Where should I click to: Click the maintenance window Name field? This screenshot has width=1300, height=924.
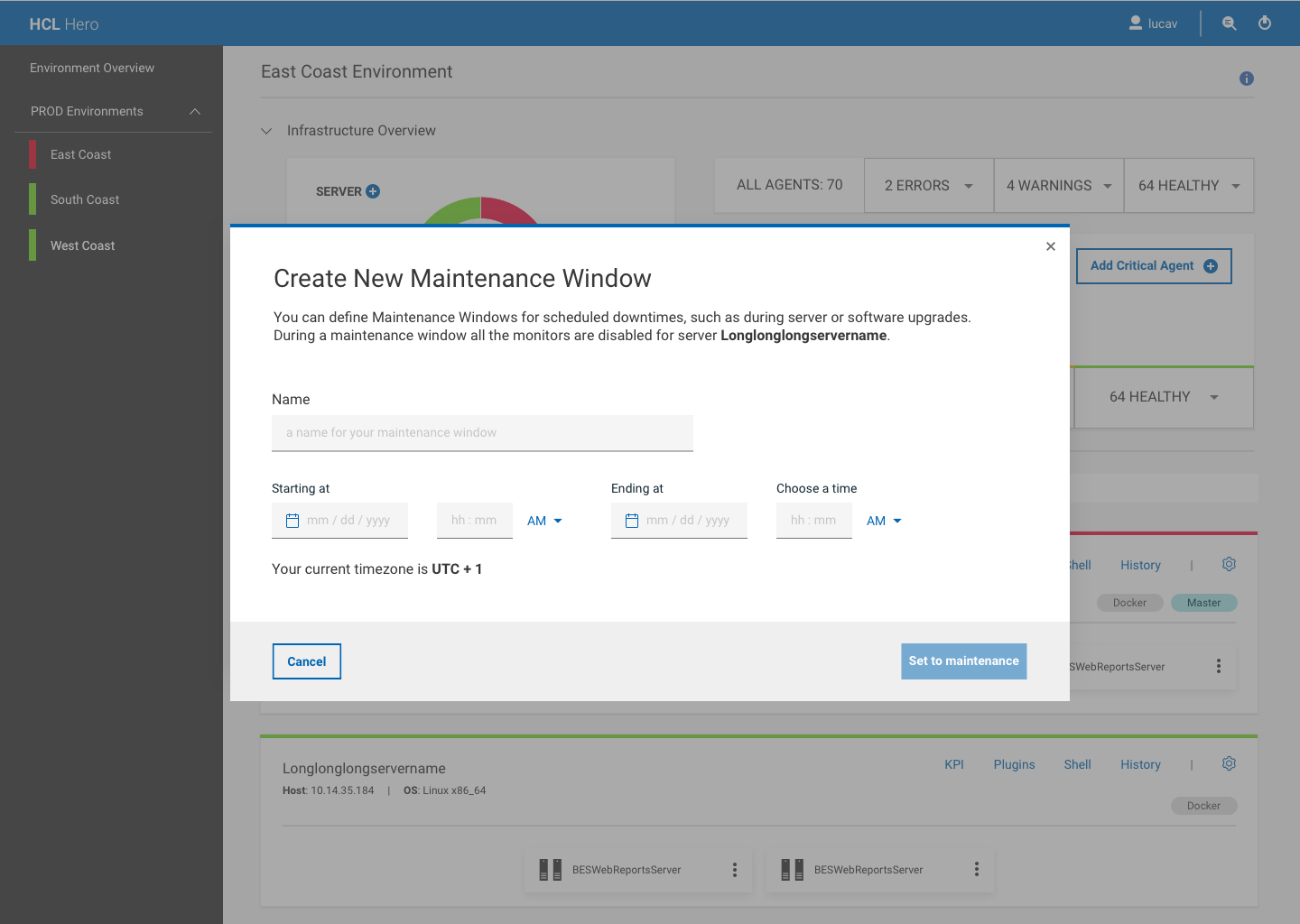pyautogui.click(x=482, y=433)
